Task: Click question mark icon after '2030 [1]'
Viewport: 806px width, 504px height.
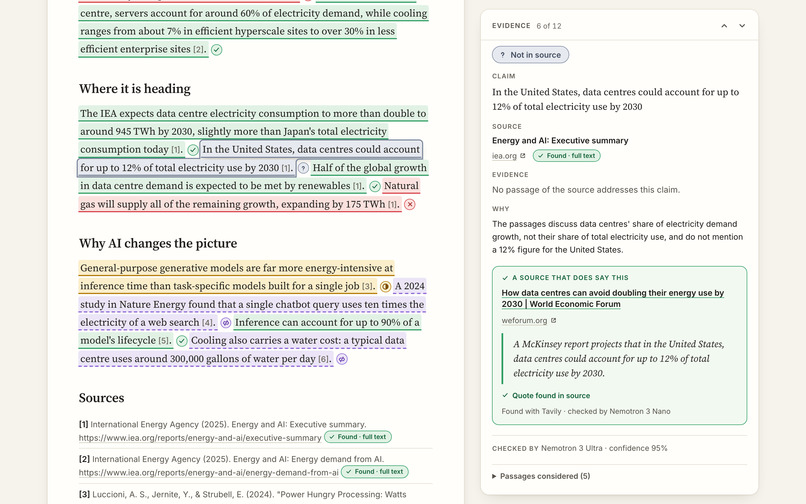Action: click(303, 168)
